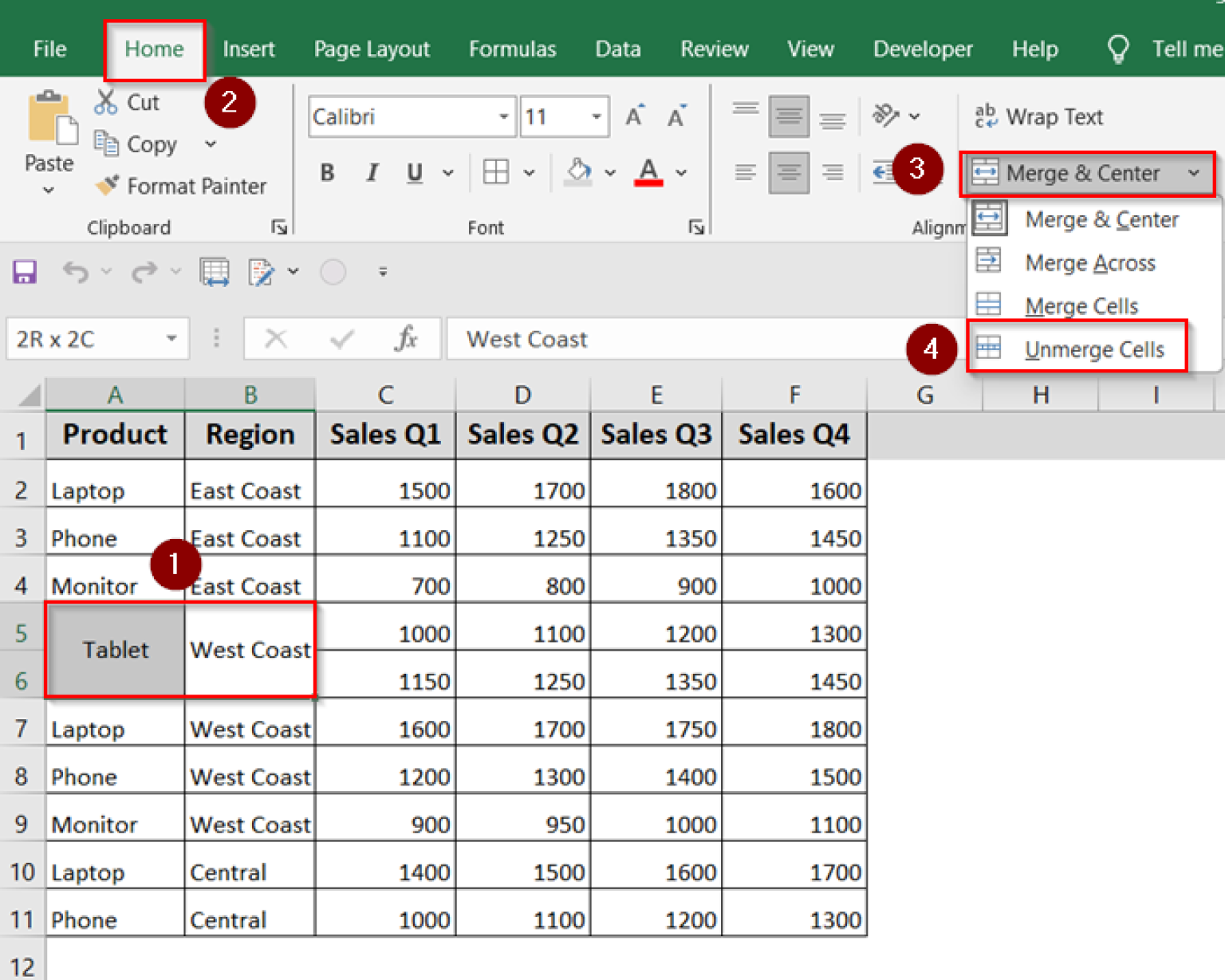Open the font size dropdown
Viewport: 1225px width, 980px height.
pos(597,116)
